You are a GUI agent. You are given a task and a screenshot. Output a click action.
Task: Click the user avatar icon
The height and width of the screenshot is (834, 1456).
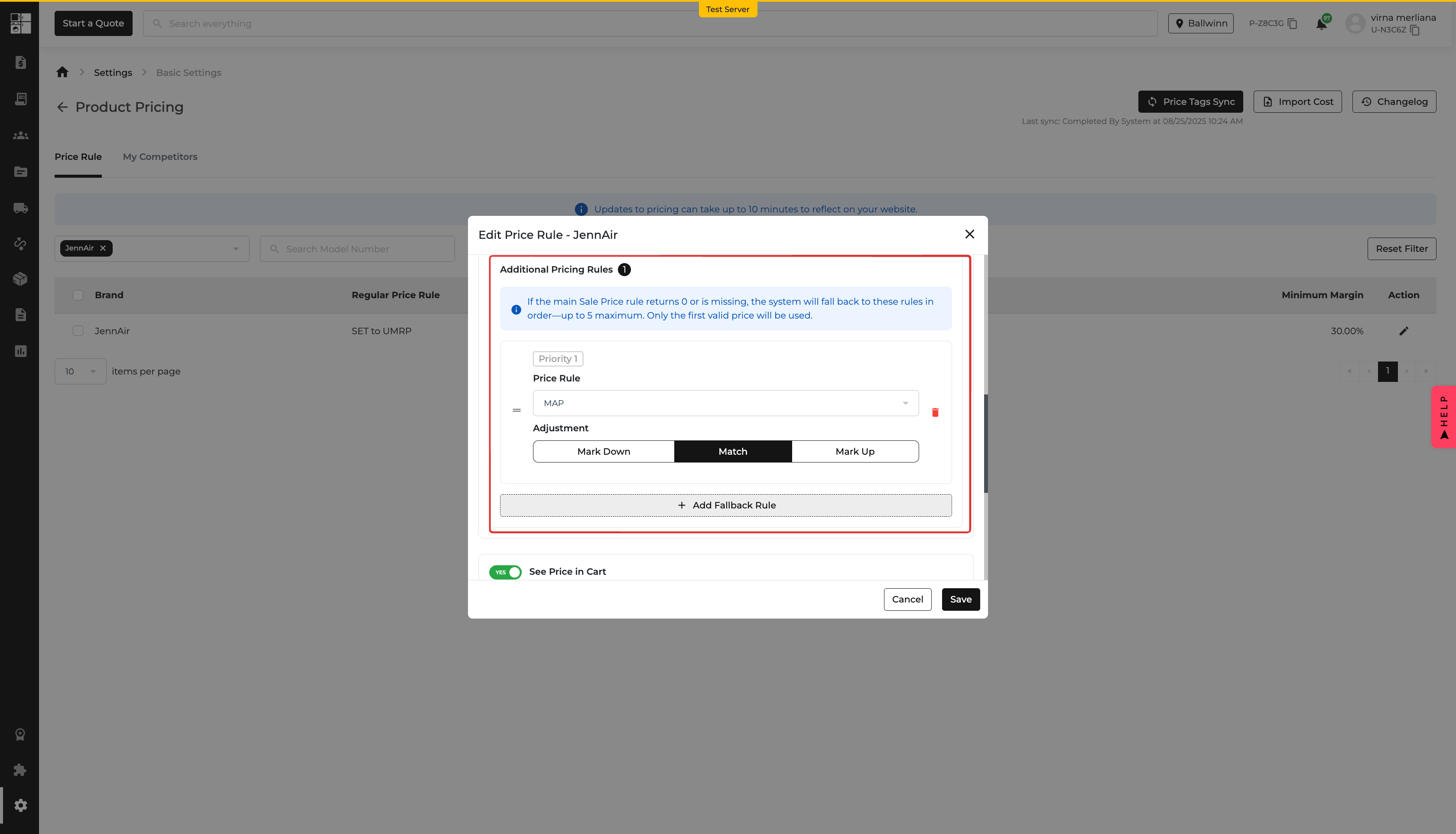(1355, 23)
